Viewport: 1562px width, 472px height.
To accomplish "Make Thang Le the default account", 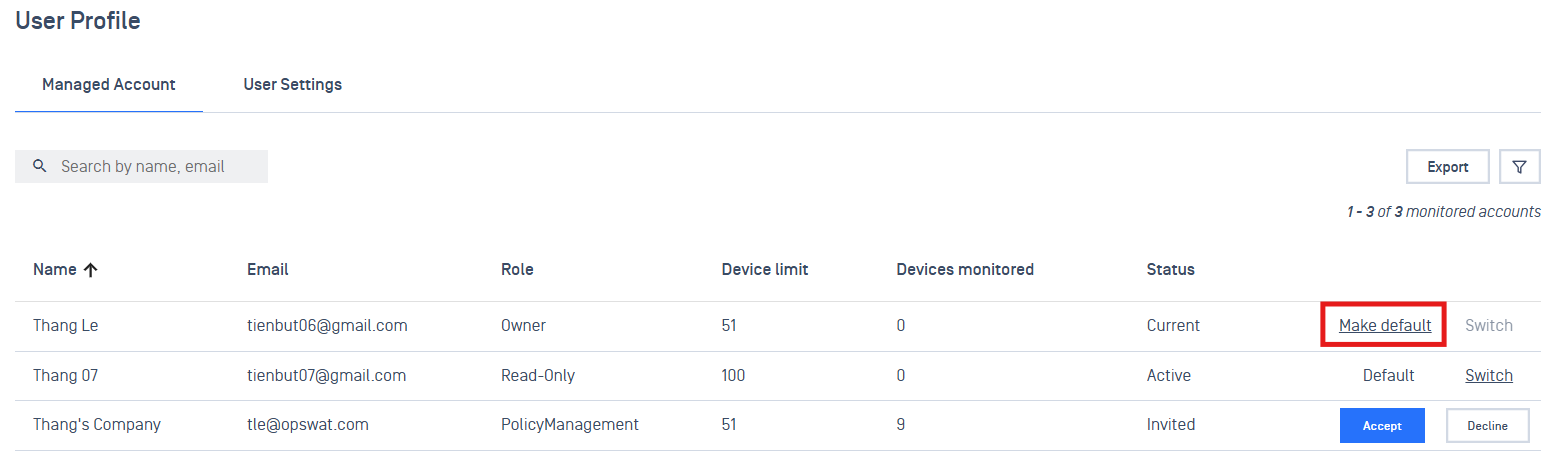I will [1384, 326].
